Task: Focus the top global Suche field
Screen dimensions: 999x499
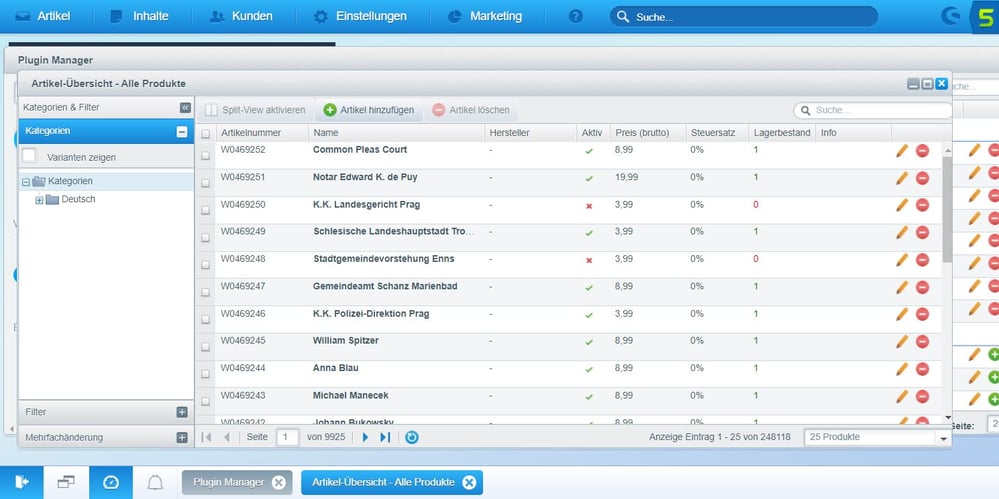Action: click(x=744, y=17)
